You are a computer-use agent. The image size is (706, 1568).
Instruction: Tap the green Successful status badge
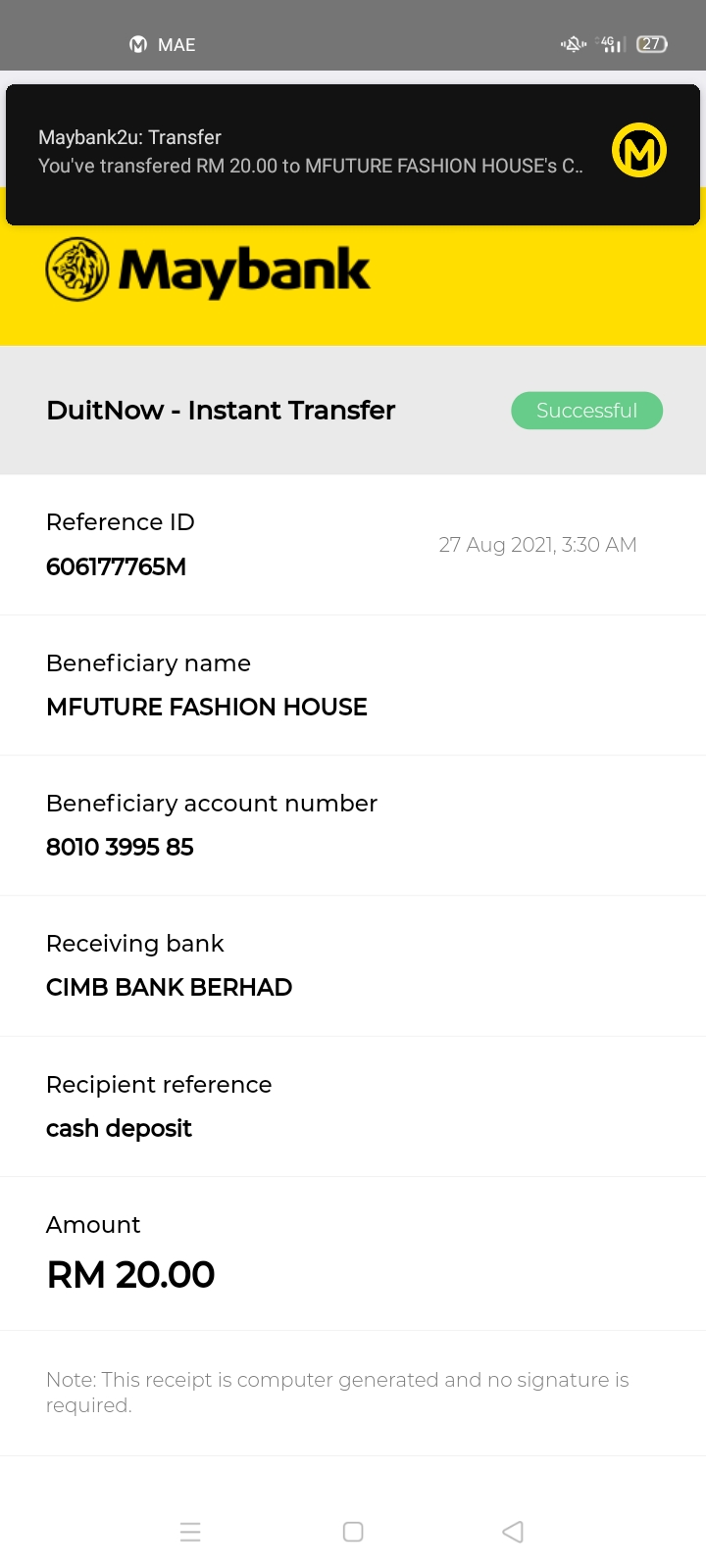pos(586,411)
